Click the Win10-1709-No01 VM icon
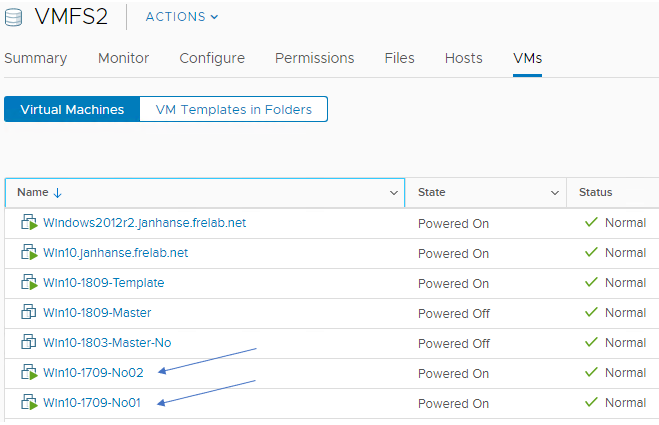Image resolution: width=659 pixels, height=425 pixels. 29,403
